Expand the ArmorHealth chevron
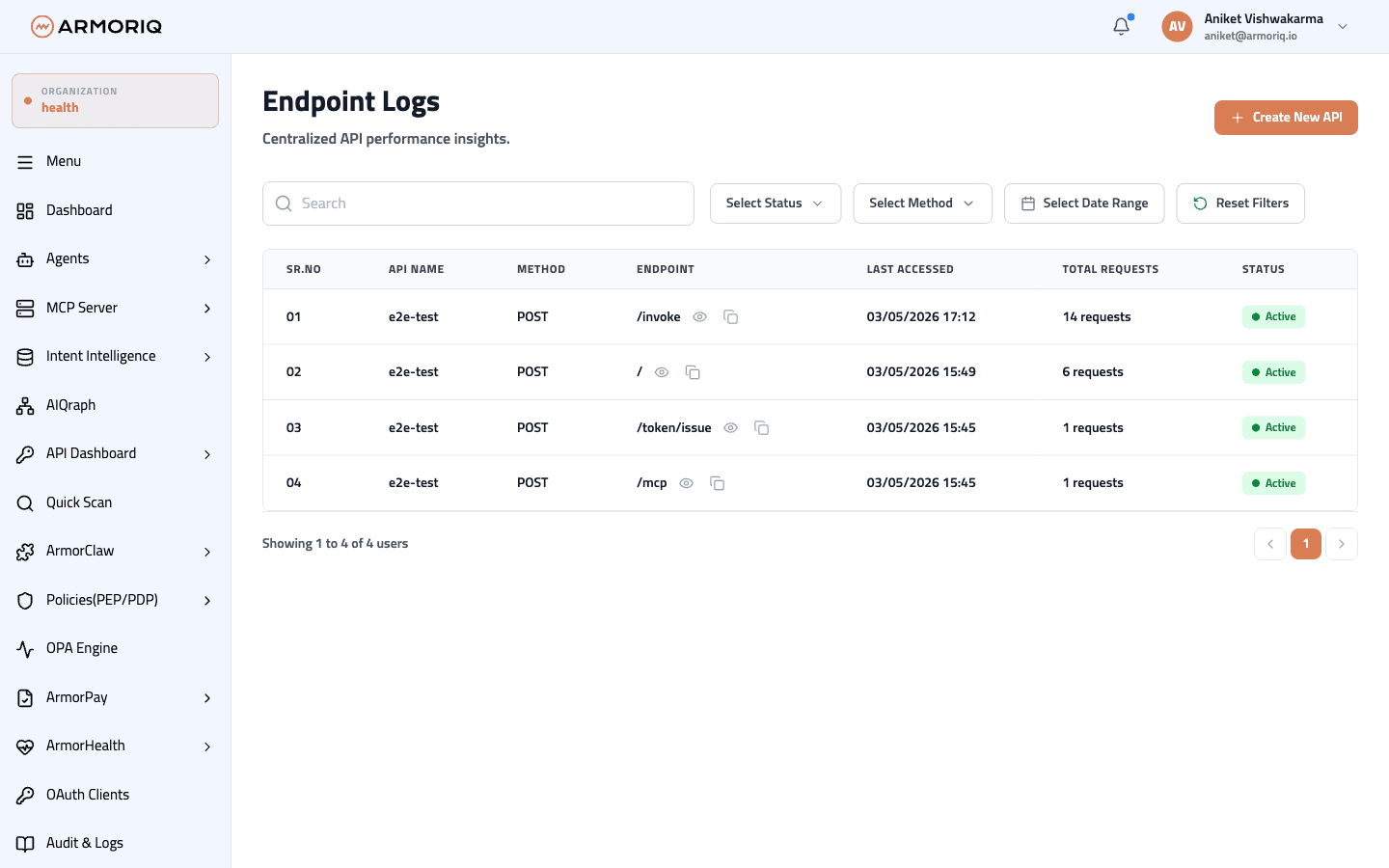 (207, 746)
